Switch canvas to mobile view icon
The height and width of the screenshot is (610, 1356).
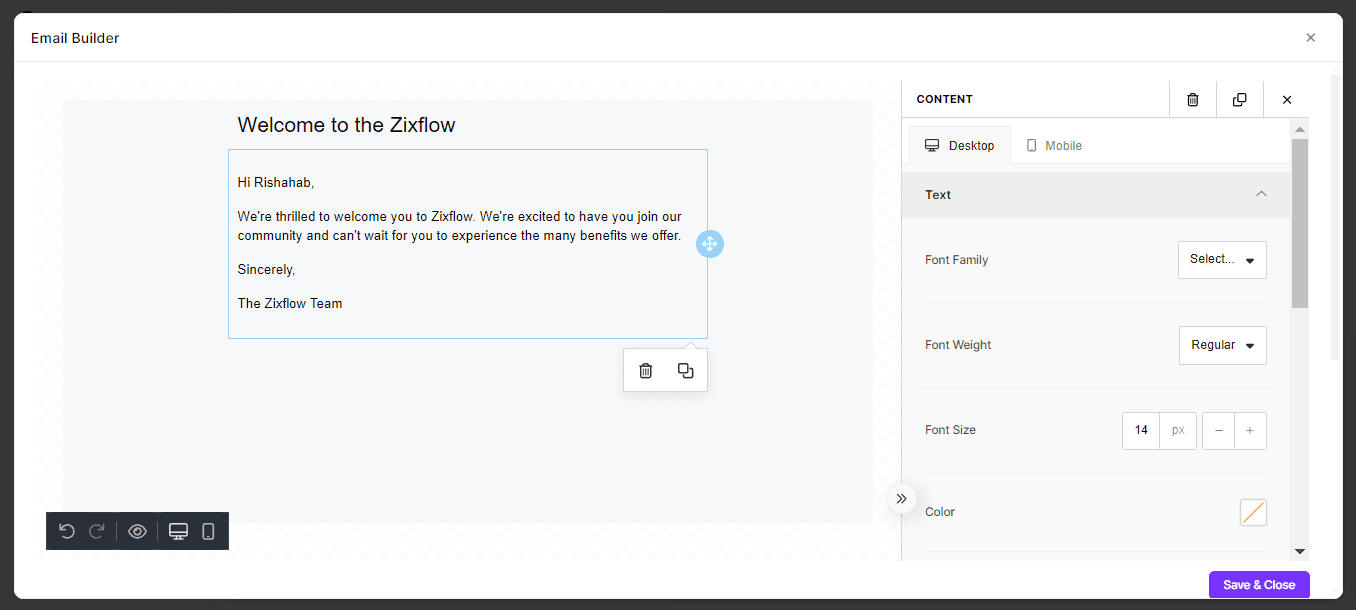(208, 531)
